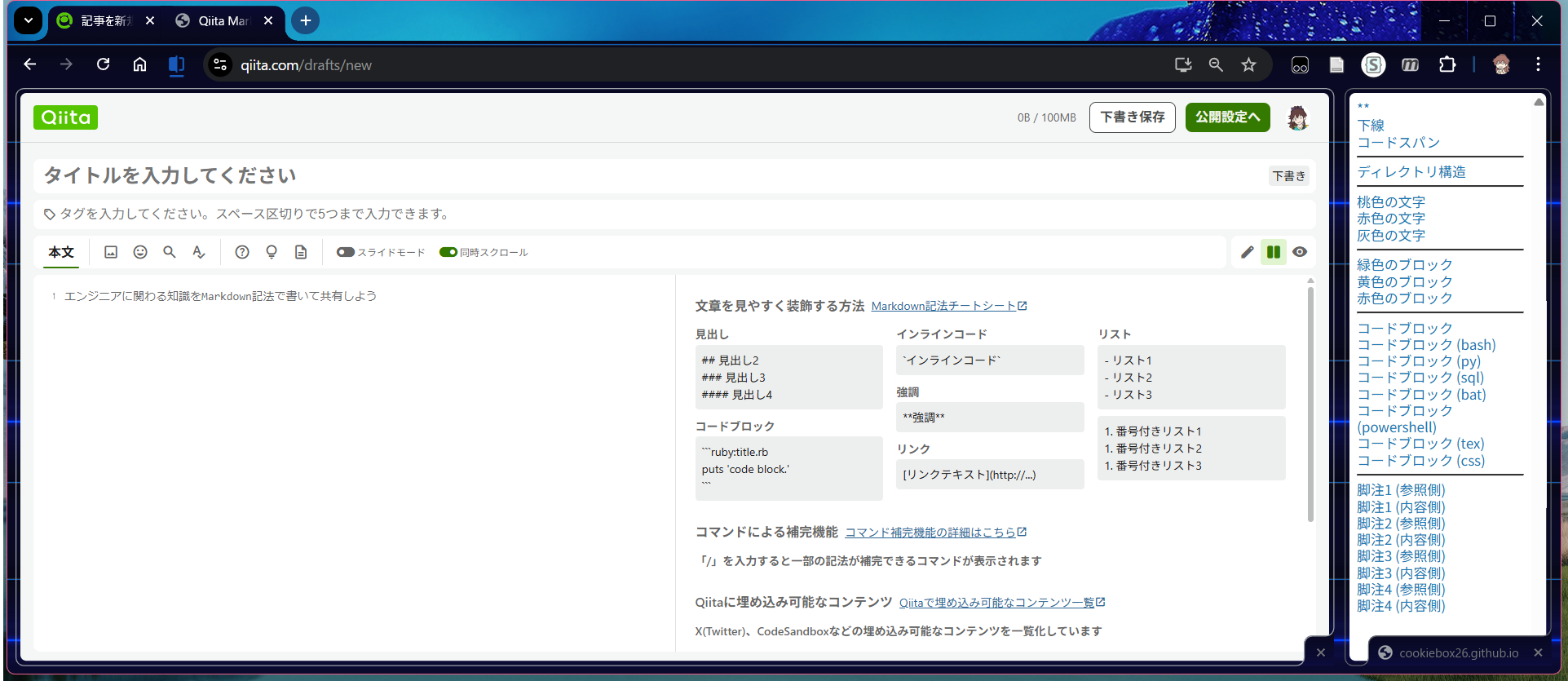Image resolution: width=1568 pixels, height=681 pixels.
Task: Insert 黄色のブロック snippet
Action: click(x=1405, y=282)
